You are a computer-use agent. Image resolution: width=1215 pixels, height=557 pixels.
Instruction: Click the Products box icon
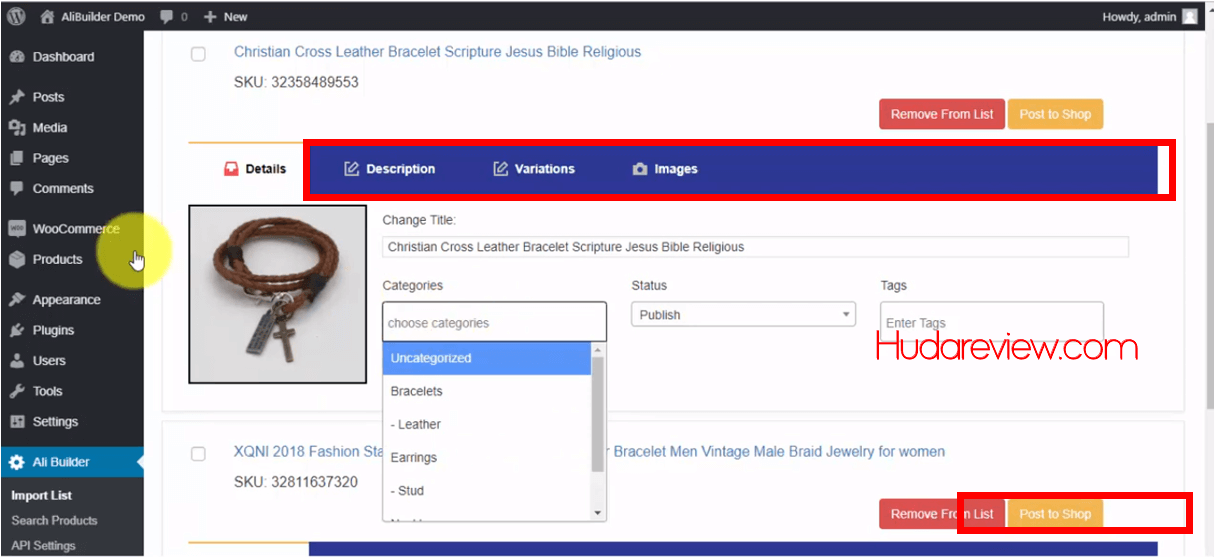(x=17, y=259)
